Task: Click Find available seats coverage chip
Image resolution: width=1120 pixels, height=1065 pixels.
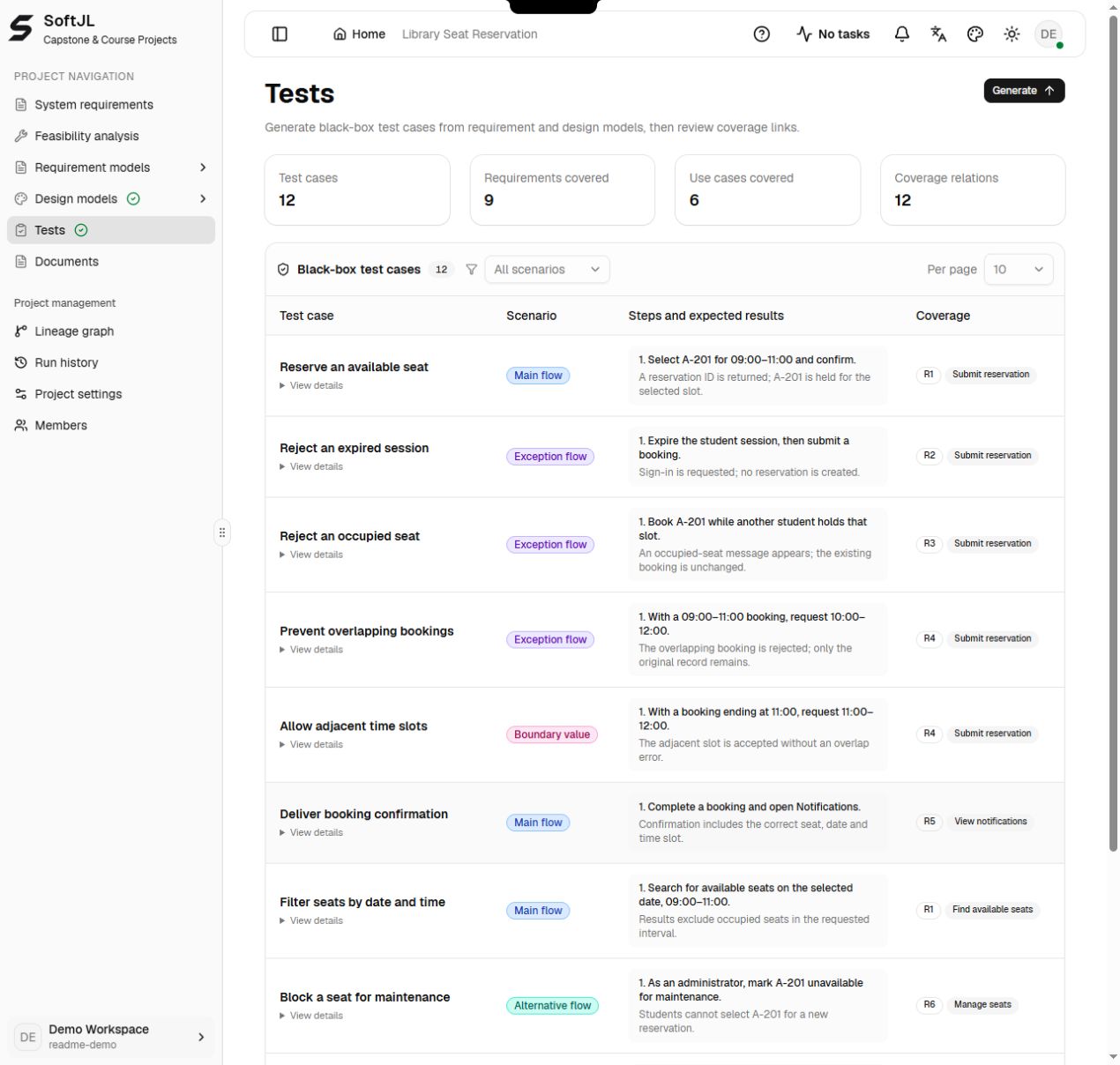Action: 992,910
